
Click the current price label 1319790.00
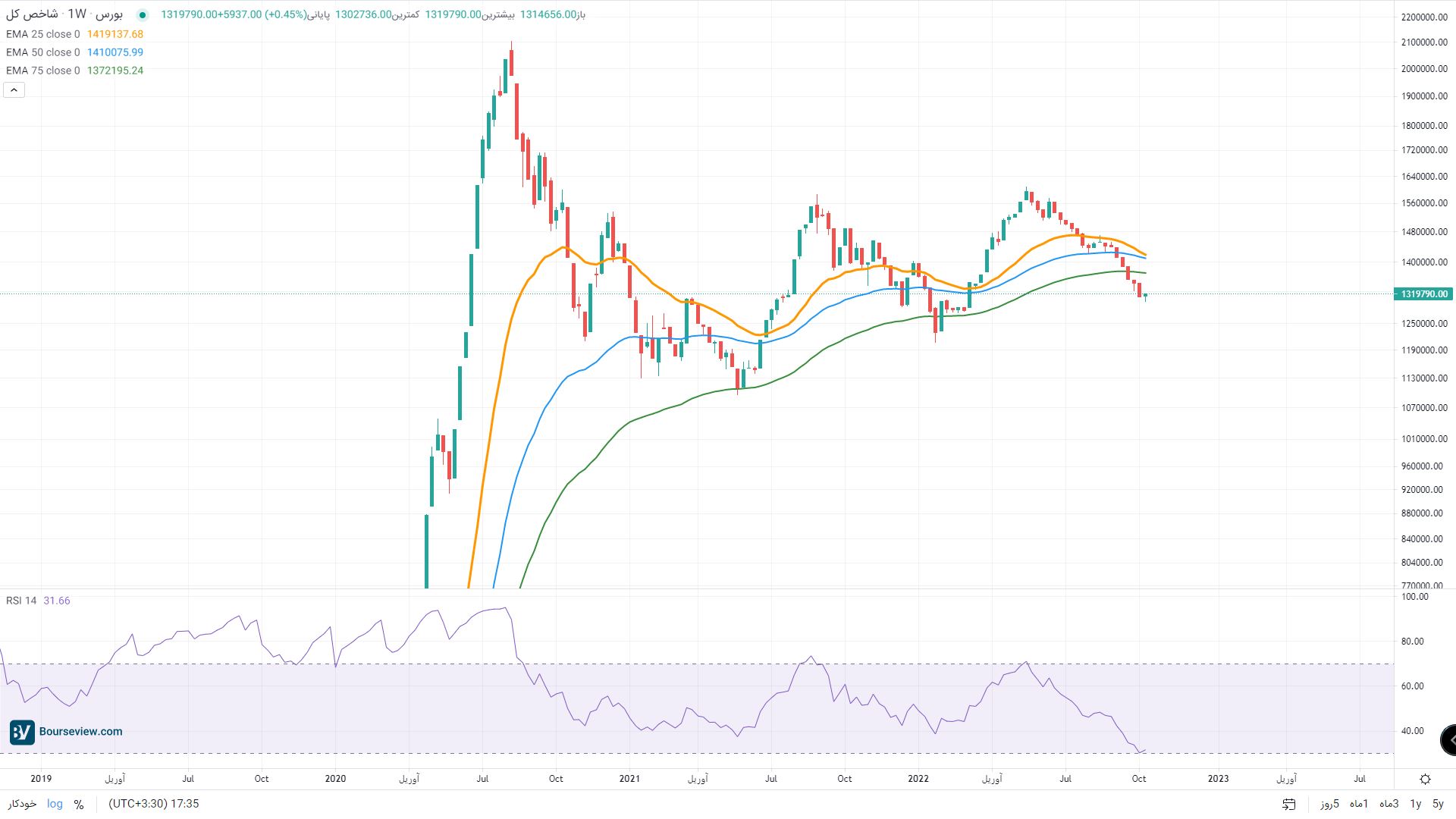coord(1423,294)
